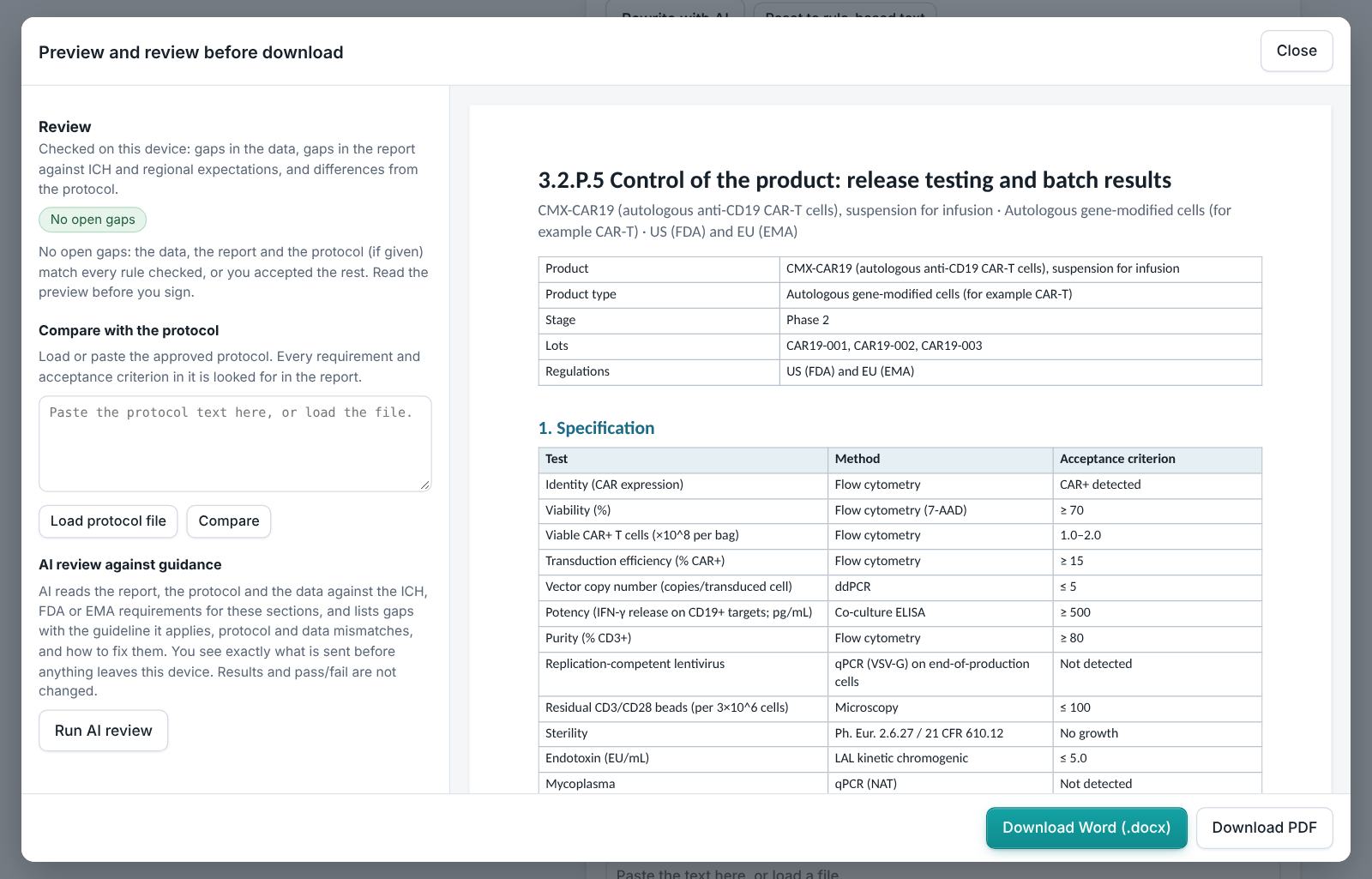This screenshot has width=1372, height=879.
Task: Click the Stage Phase 2 cell
Action: (x=1020, y=320)
